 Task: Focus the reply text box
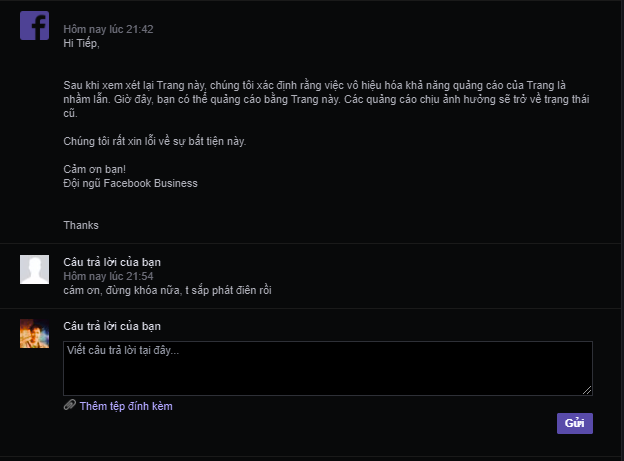pyautogui.click(x=327, y=368)
